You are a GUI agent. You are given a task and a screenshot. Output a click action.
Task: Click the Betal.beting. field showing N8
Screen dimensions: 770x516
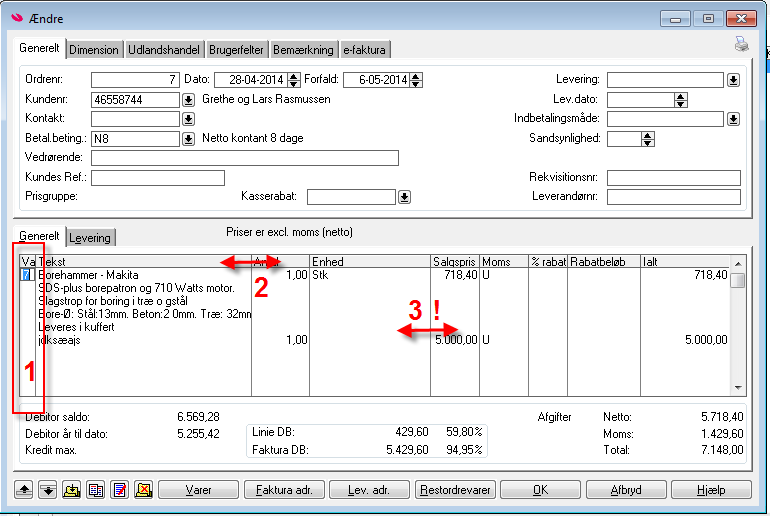pos(136,139)
